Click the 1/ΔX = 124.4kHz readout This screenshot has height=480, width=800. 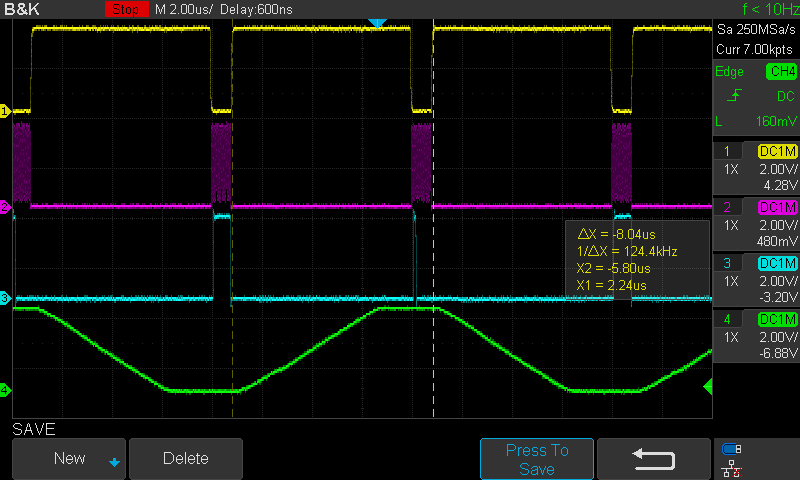[x=627, y=251]
